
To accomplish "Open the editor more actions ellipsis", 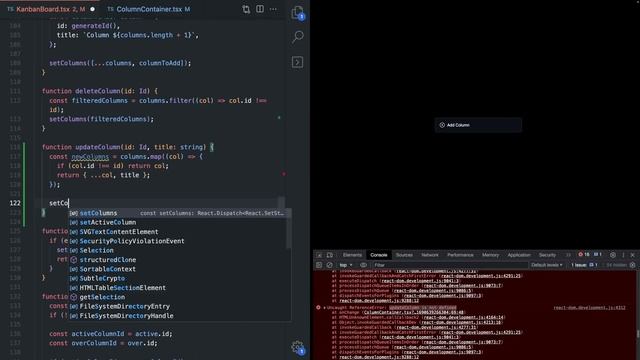I will (273, 9).
